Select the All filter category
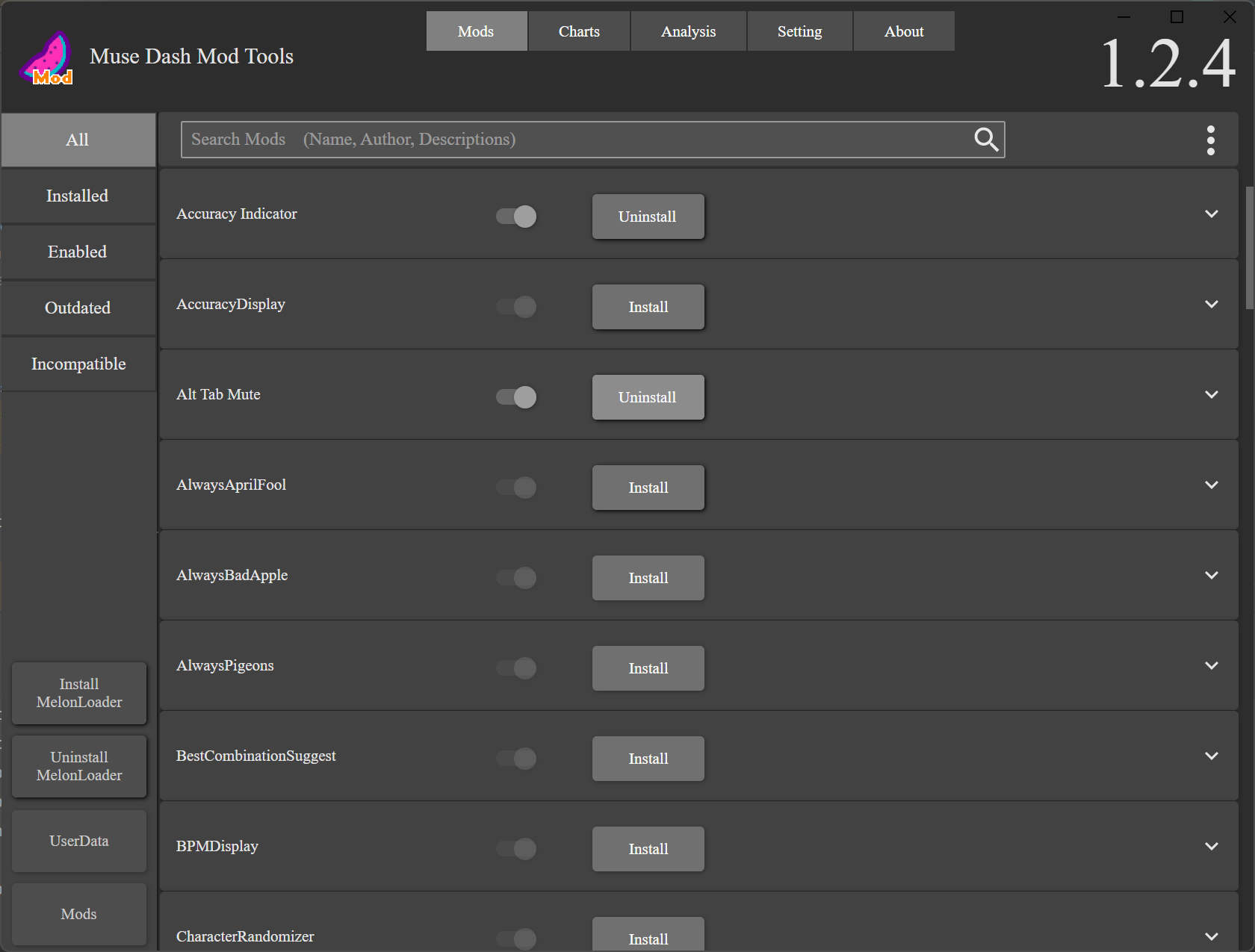This screenshot has width=1255, height=952. point(78,140)
